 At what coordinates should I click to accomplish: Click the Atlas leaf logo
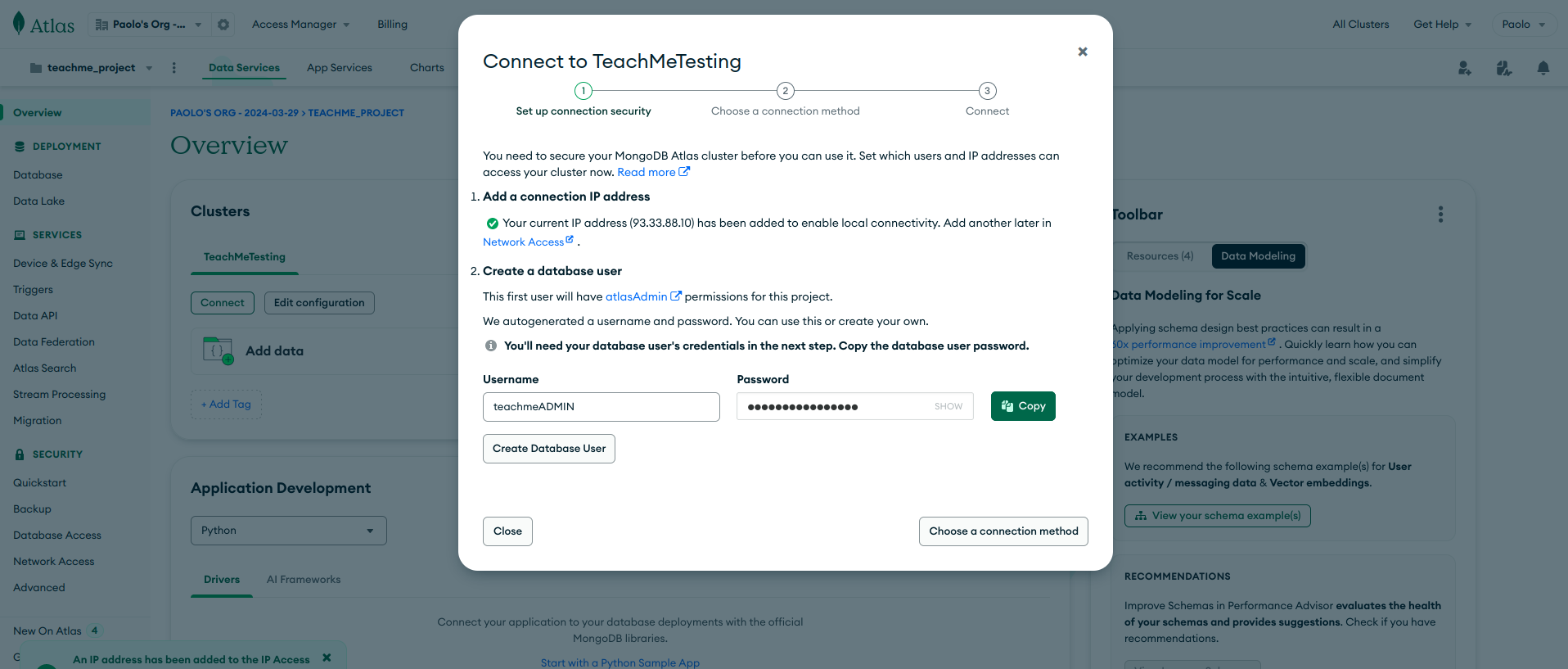tap(20, 24)
